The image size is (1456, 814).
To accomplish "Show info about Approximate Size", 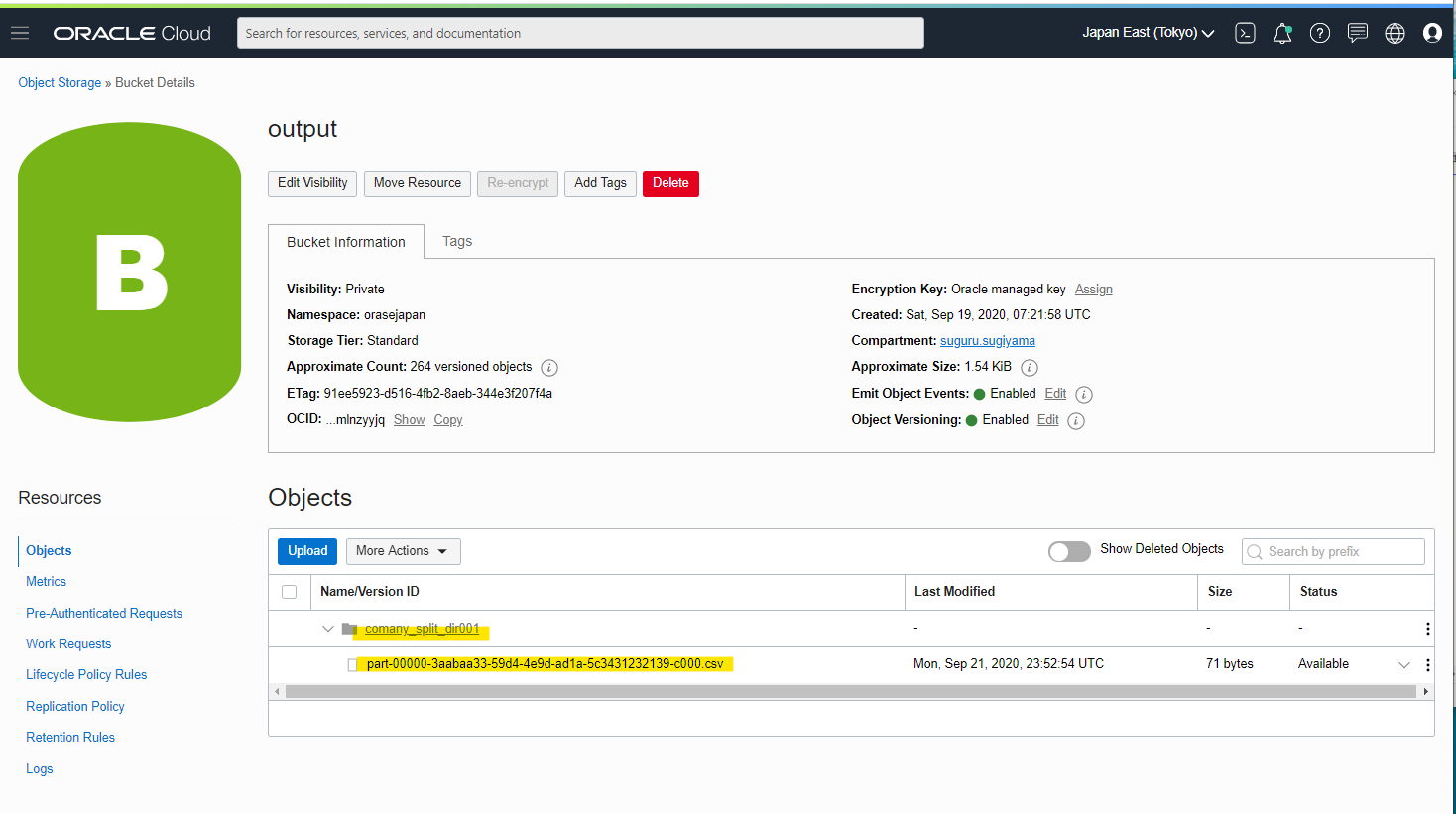I will tap(1030, 368).
